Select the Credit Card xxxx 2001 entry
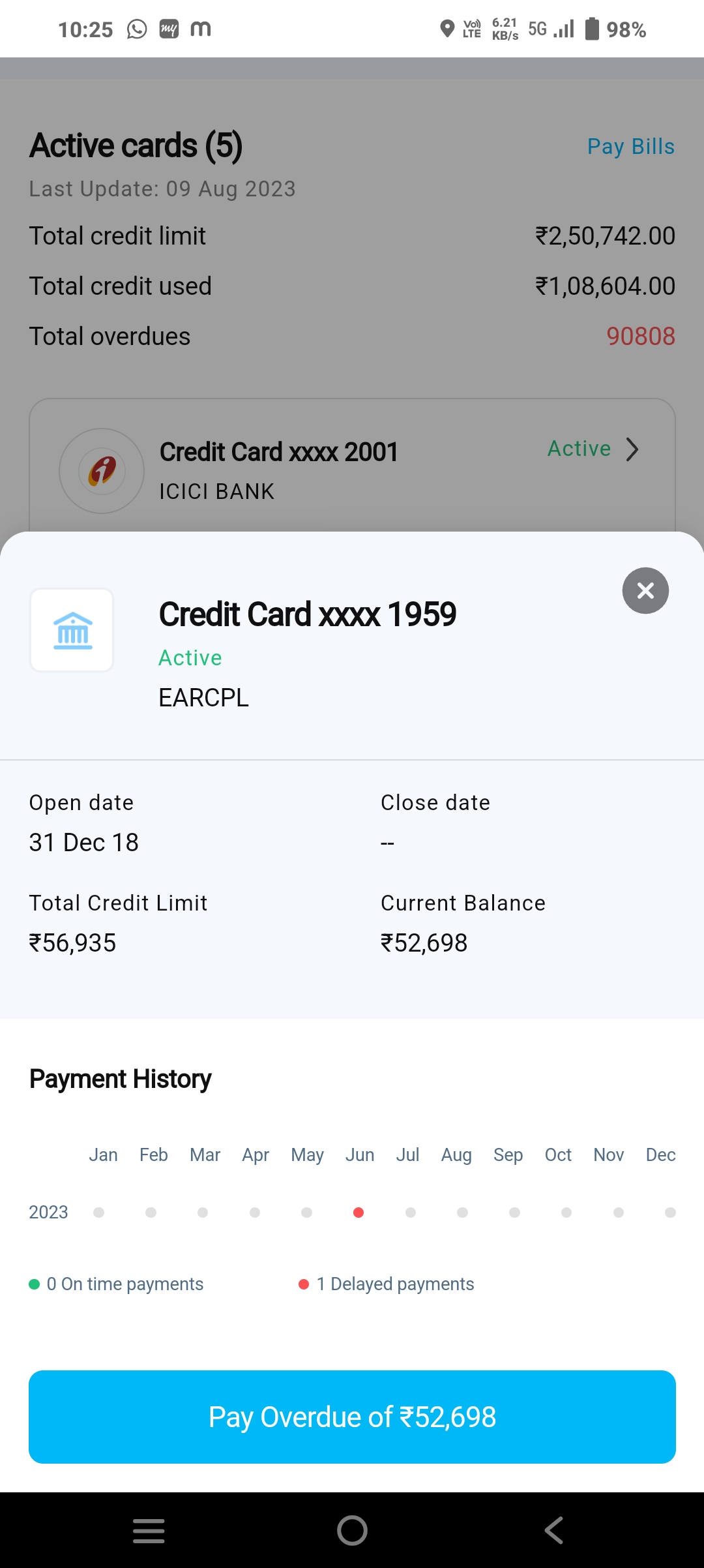704x1568 pixels. click(279, 452)
